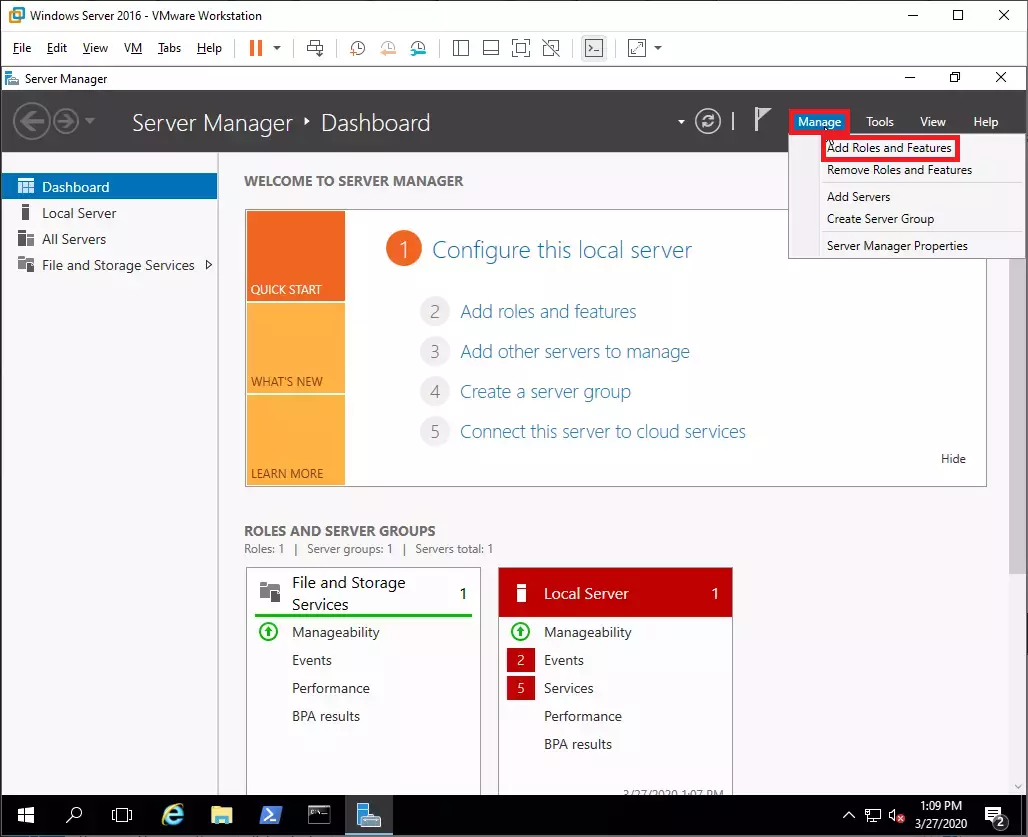Expand File and Storage Services arrow
The width and height of the screenshot is (1028, 837).
click(x=208, y=265)
